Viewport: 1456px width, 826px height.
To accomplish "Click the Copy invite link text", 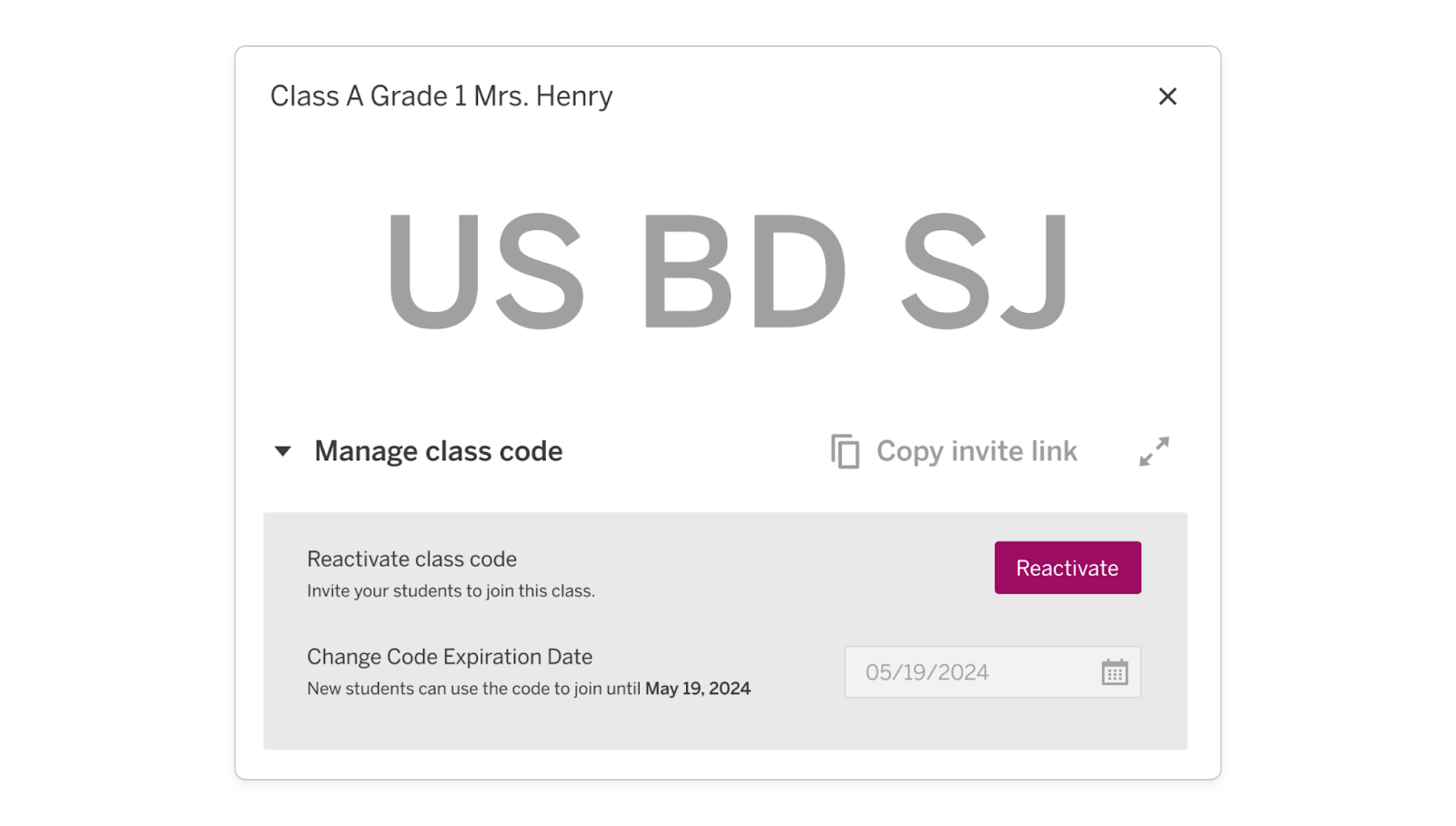I will [x=976, y=450].
